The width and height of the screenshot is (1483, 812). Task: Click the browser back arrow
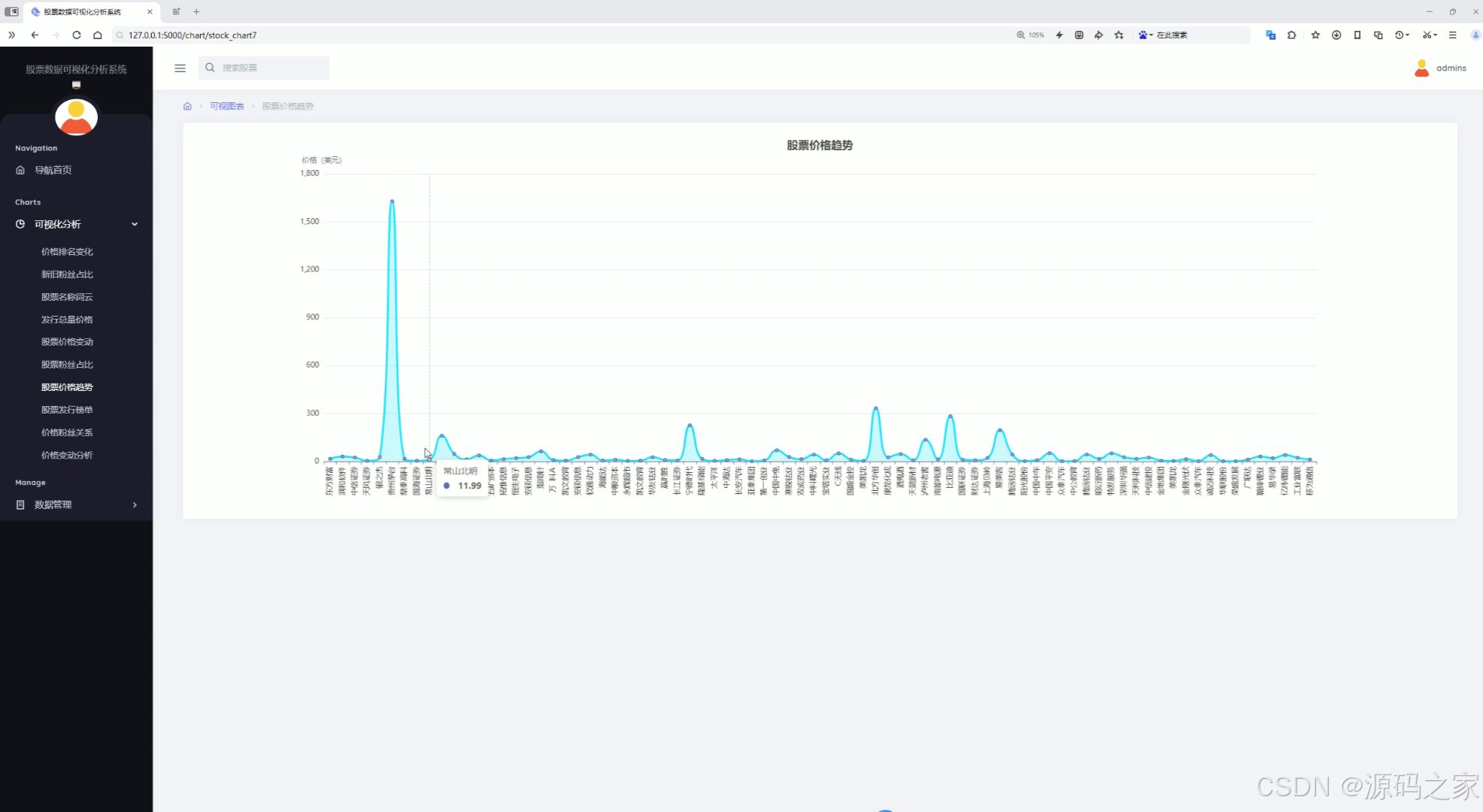[x=35, y=35]
